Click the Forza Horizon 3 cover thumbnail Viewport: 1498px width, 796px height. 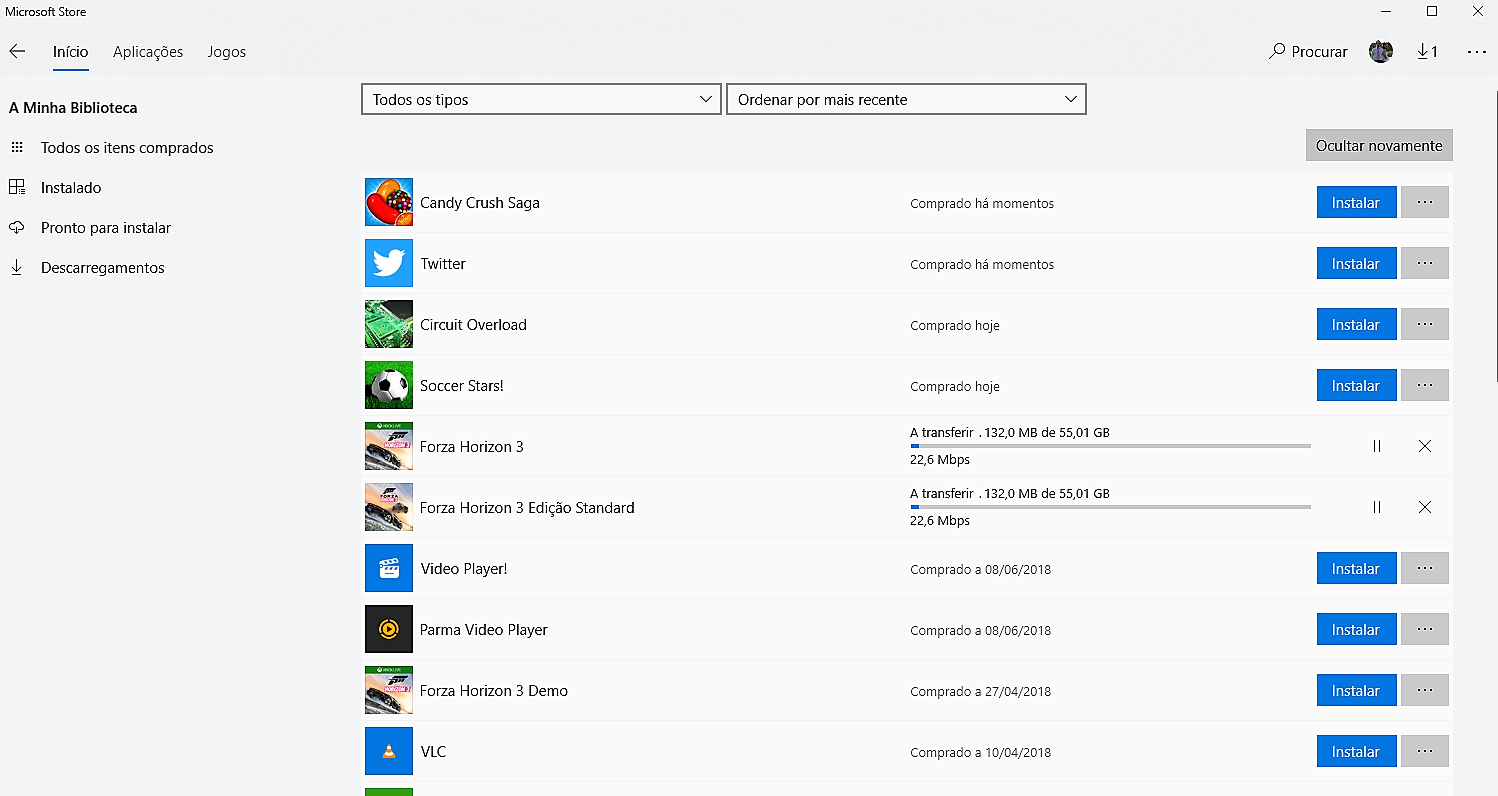click(389, 446)
